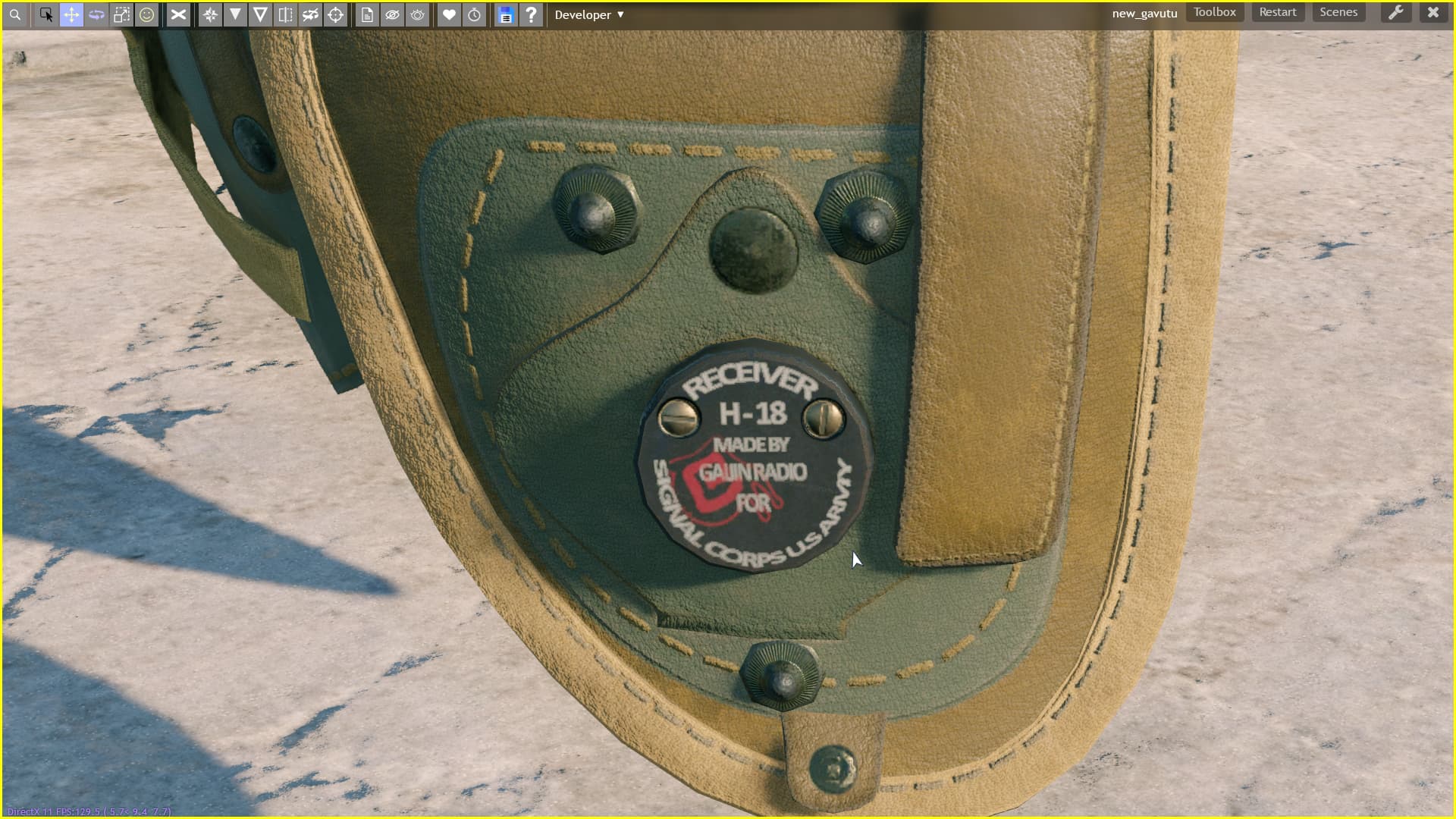Open the Developer dropdown menu
The width and height of the screenshot is (1456, 819).
coord(589,14)
